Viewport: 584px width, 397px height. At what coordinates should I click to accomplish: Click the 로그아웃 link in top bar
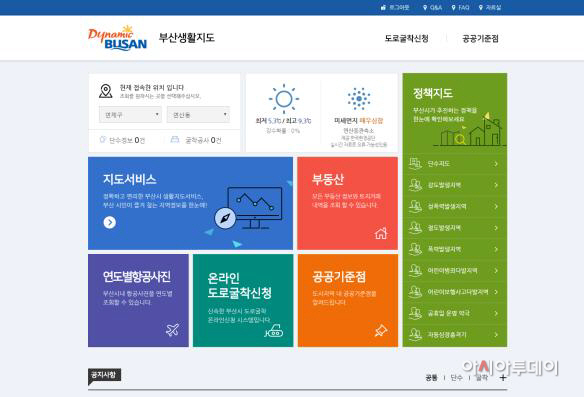point(399,7)
